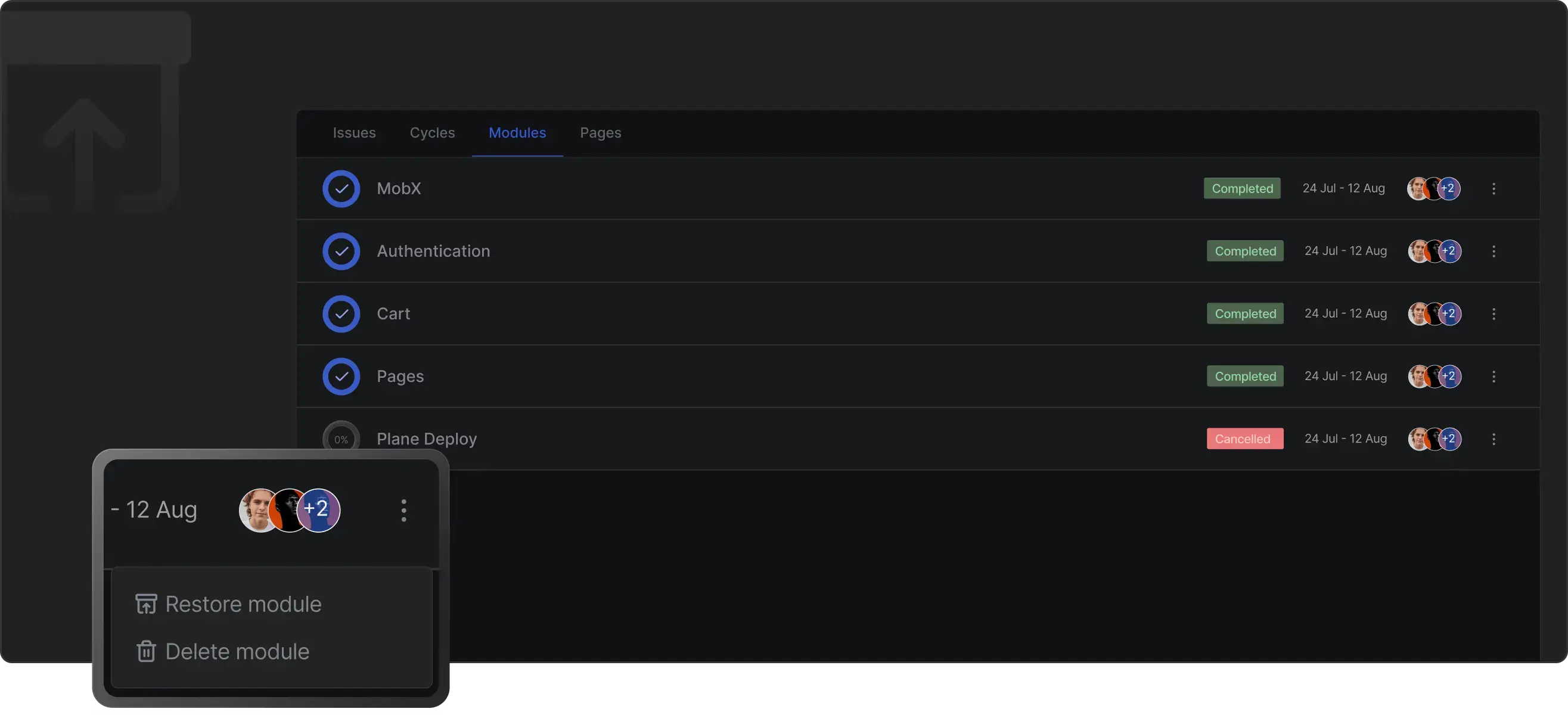Viewport: 1568px width, 715px height.
Task: Click the MobX completed checkmark circle icon
Action: pos(341,189)
